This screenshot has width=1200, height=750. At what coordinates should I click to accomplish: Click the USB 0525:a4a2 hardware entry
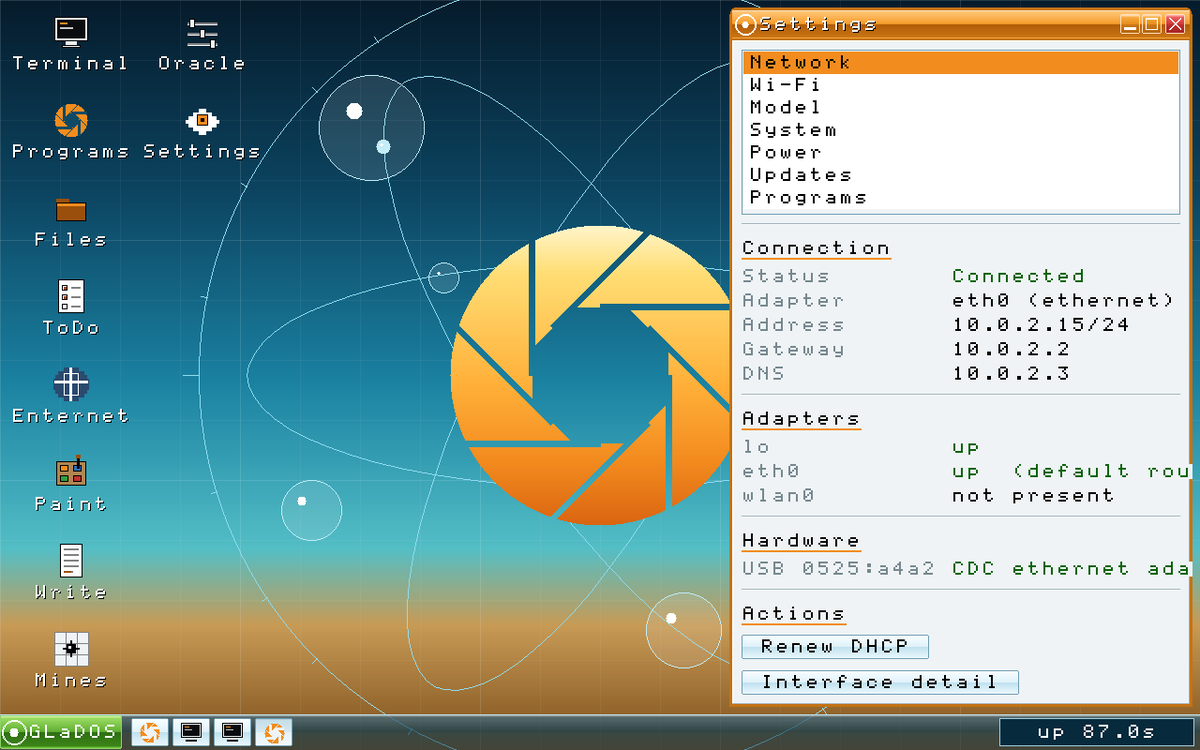coord(838,569)
